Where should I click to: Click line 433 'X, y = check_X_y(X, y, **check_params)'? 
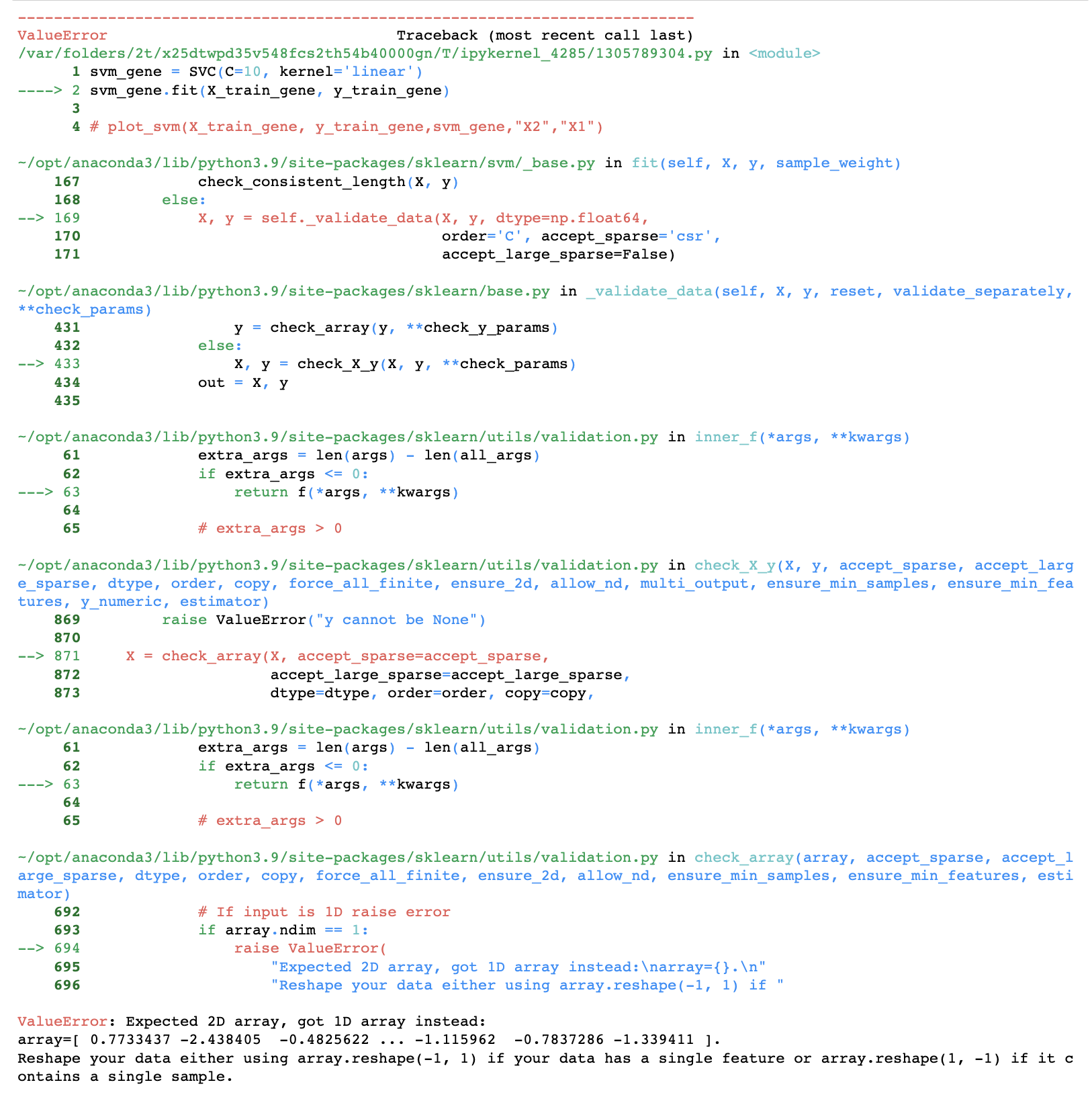point(405,364)
